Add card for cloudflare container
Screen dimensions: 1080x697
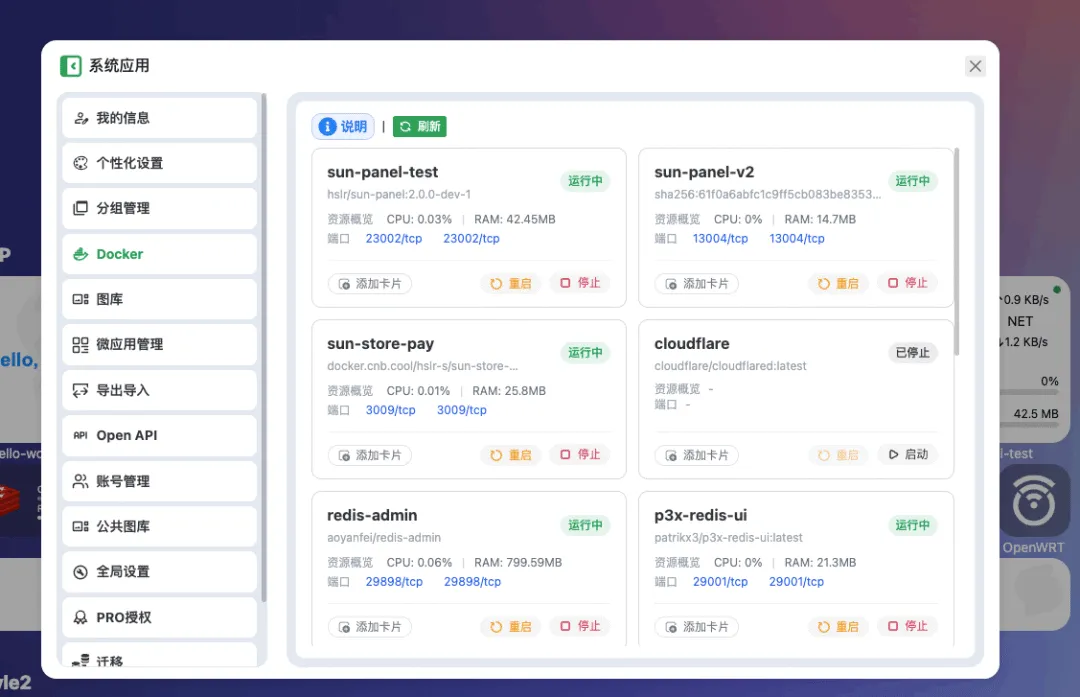pyautogui.click(x=697, y=455)
